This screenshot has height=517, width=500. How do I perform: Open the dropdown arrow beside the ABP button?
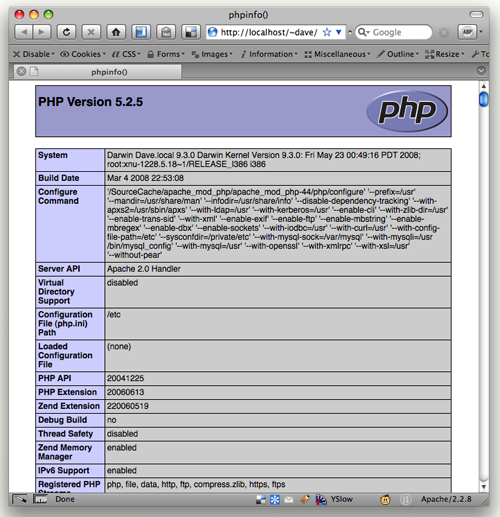[481, 32]
